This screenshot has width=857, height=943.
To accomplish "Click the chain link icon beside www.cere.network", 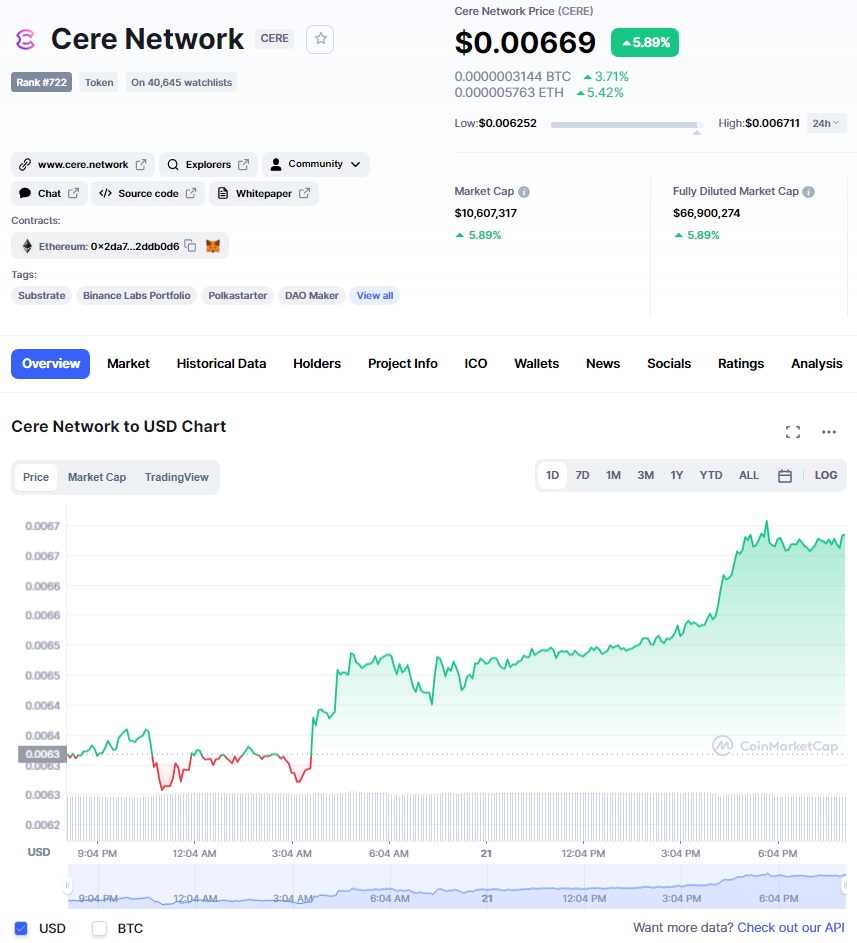I will click(x=25, y=164).
